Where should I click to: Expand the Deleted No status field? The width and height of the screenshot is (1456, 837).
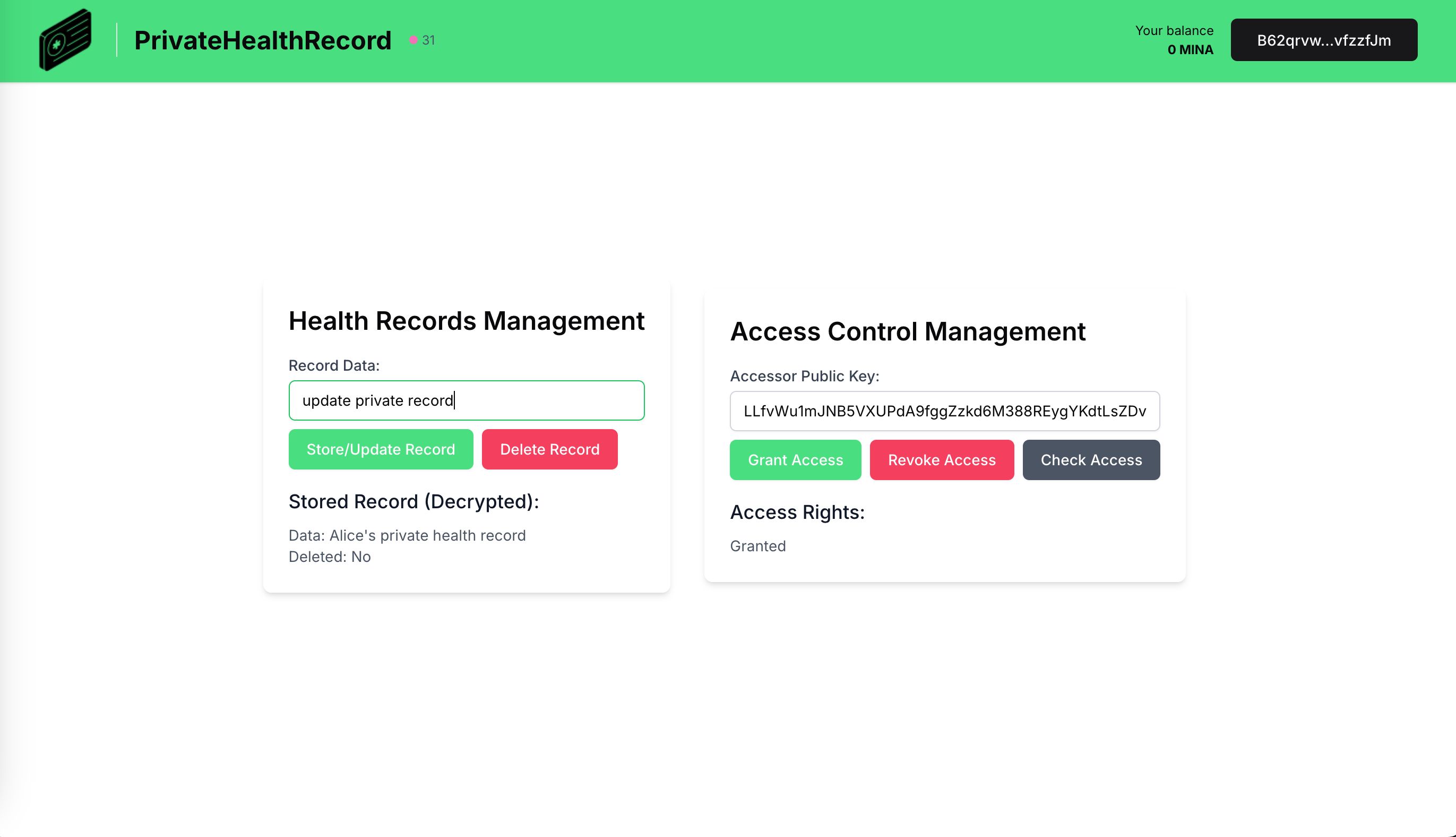(x=329, y=557)
